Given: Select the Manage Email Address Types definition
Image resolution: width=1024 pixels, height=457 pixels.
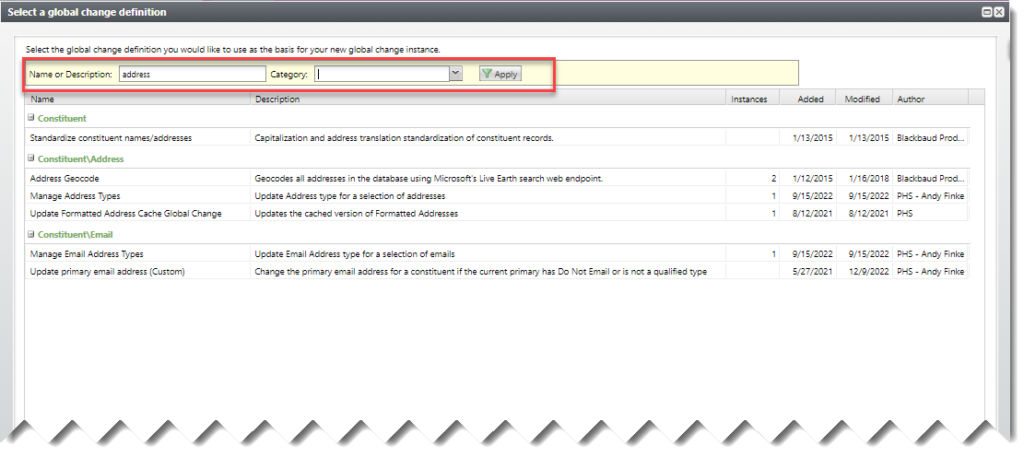Looking at the screenshot, I should 87,254.
